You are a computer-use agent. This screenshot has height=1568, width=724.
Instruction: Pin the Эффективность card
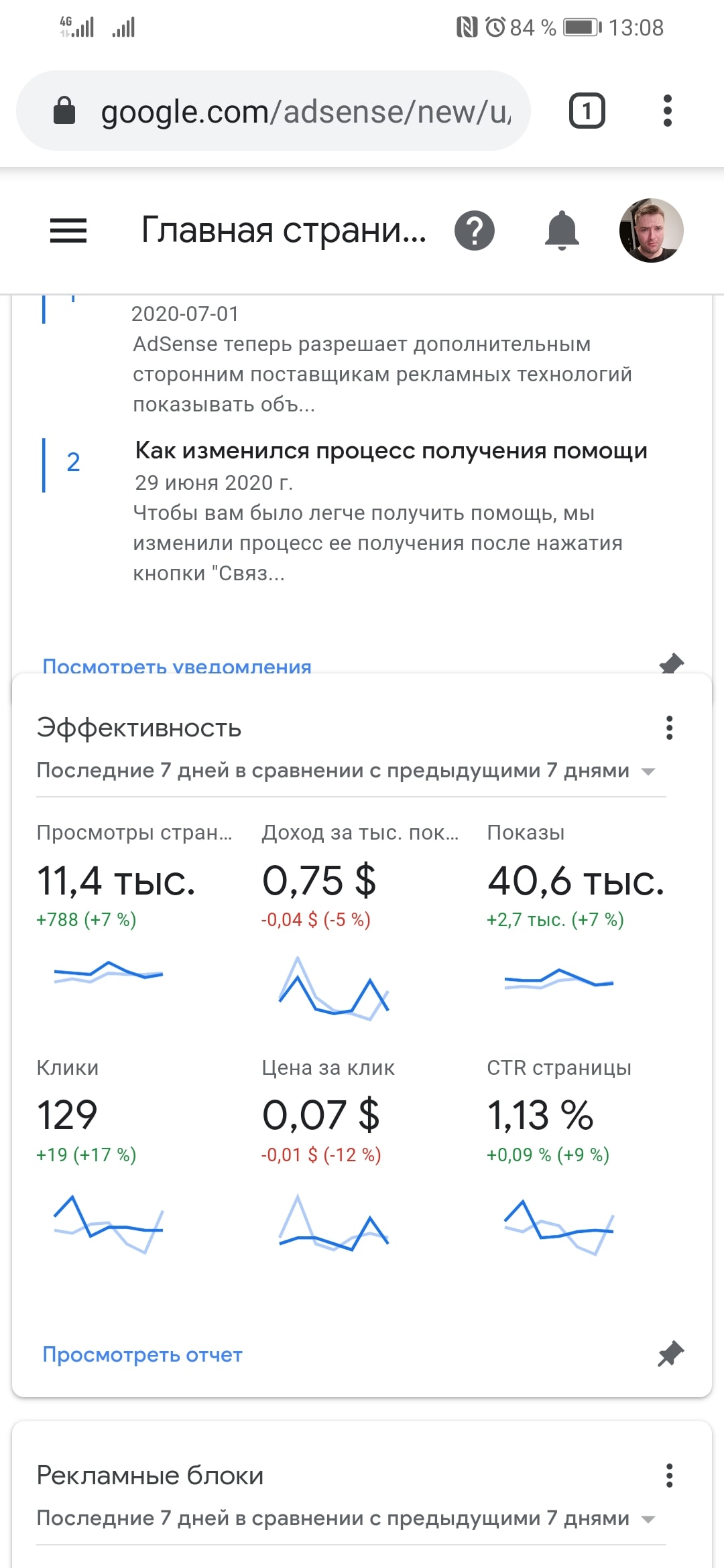(670, 1354)
